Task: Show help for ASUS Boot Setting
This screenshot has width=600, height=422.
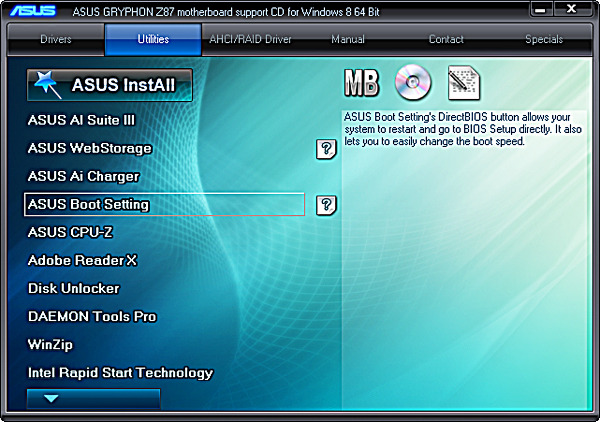Action: pyautogui.click(x=326, y=205)
